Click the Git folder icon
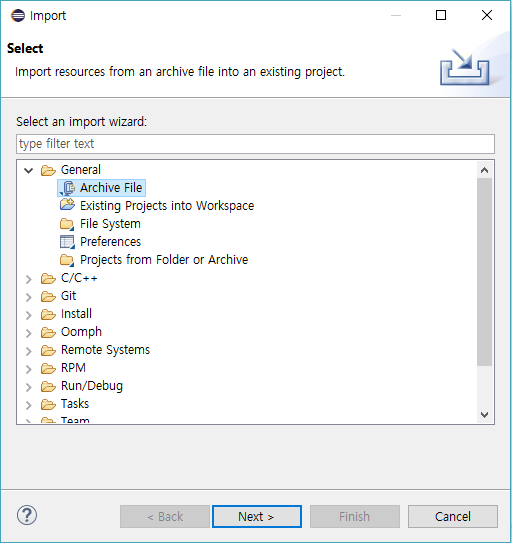The image size is (512, 543). 48,296
